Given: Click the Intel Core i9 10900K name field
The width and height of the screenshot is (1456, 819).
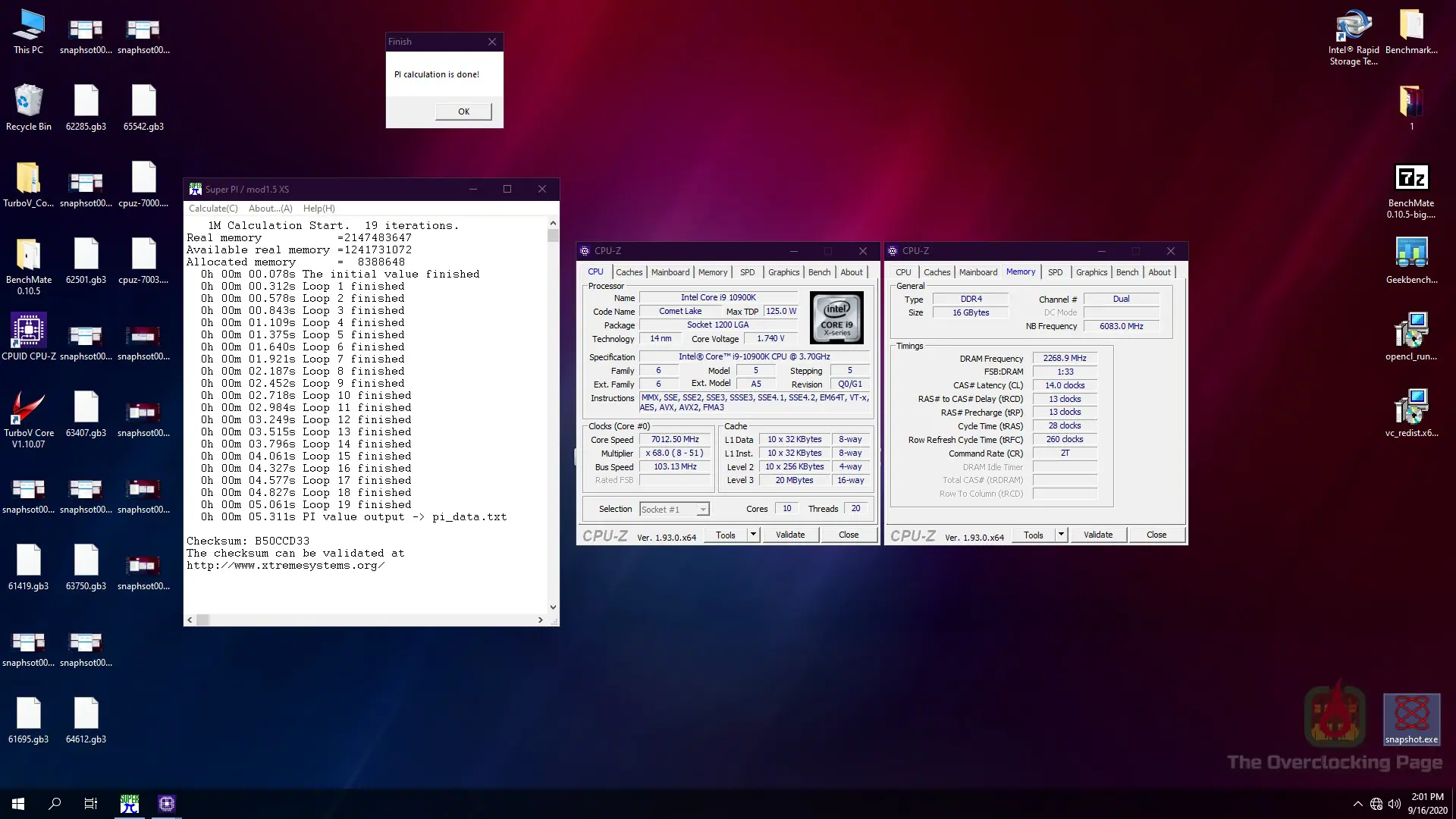Looking at the screenshot, I should point(718,298).
